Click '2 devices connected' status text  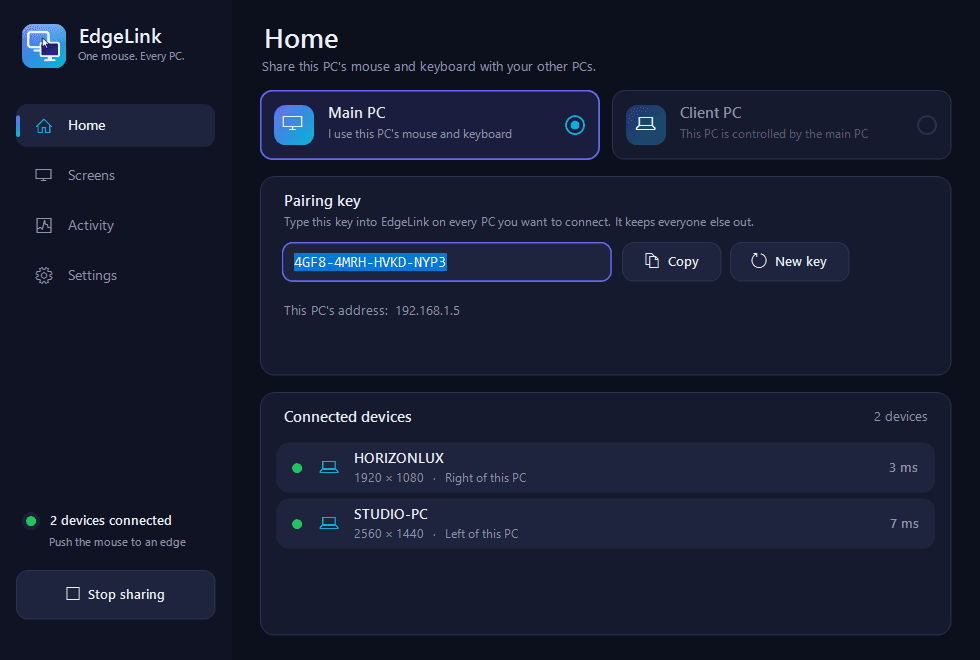point(111,521)
